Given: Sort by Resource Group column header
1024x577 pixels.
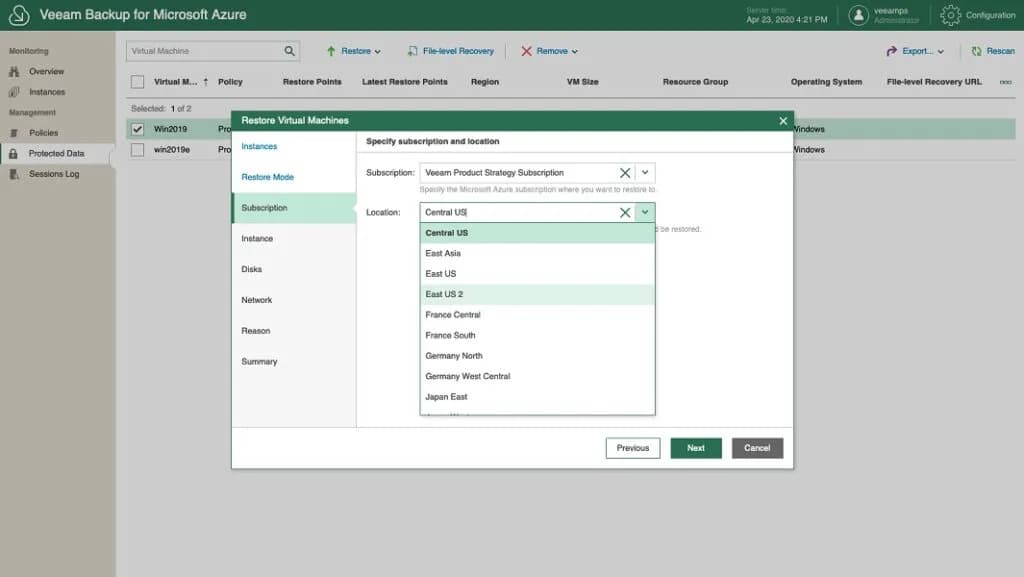Looking at the screenshot, I should [x=696, y=82].
